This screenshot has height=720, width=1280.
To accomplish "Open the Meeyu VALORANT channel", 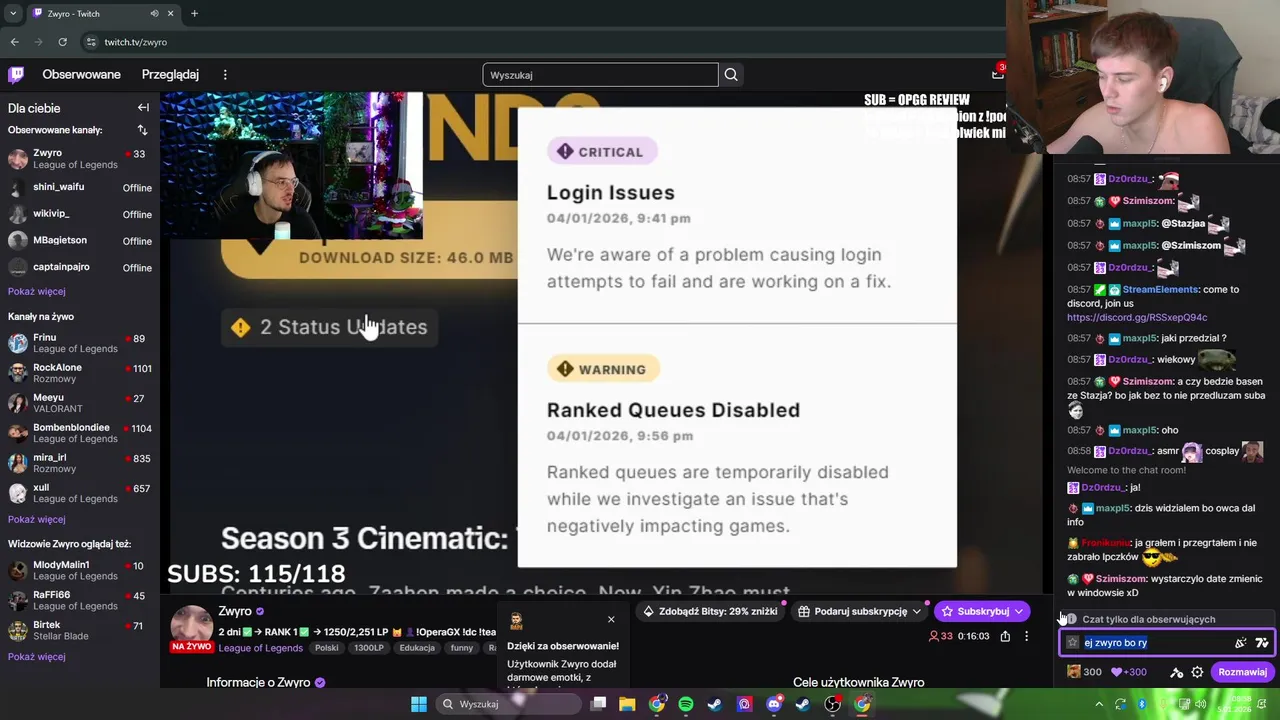I will click(80, 403).
